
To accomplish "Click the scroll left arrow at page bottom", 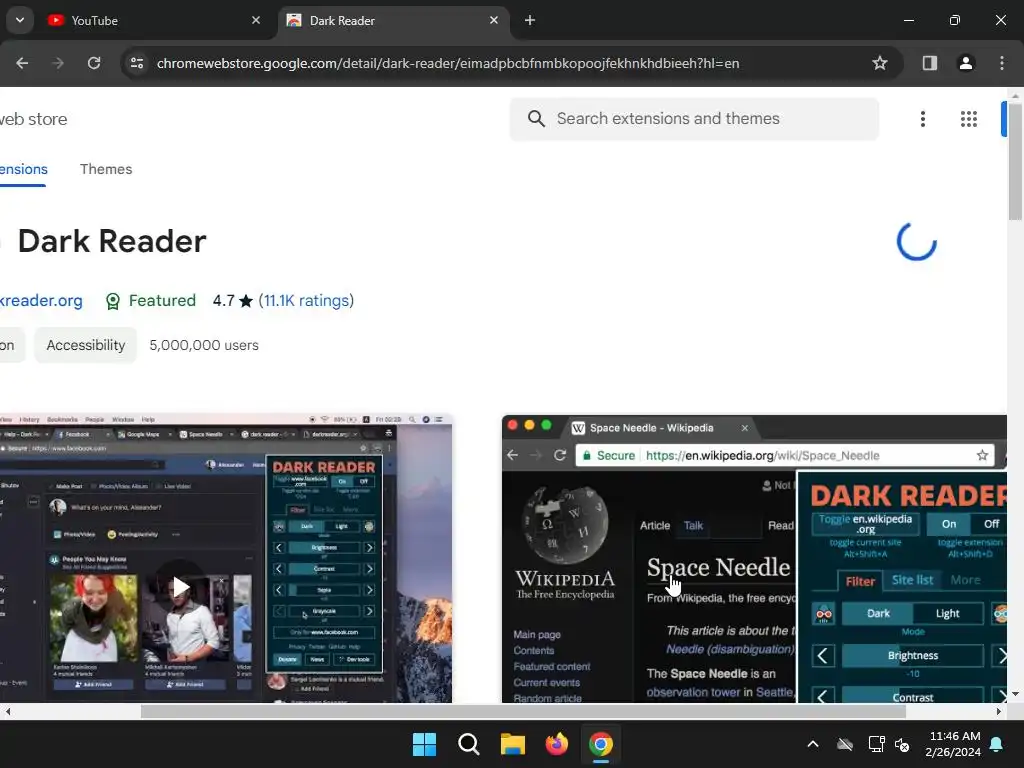I will pos(7,711).
